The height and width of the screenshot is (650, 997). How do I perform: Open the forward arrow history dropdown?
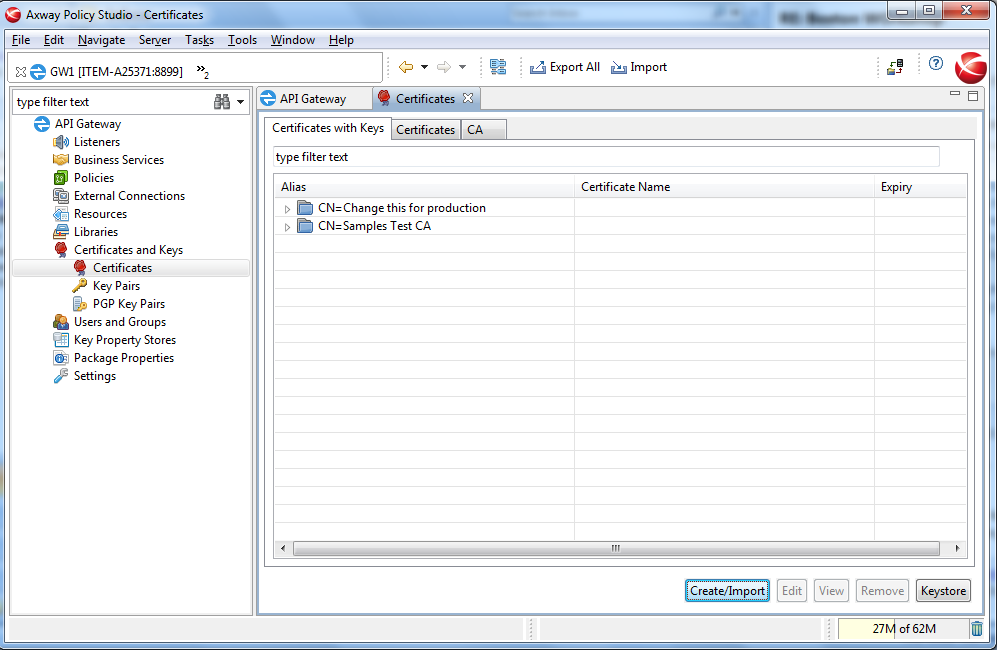tap(462, 67)
